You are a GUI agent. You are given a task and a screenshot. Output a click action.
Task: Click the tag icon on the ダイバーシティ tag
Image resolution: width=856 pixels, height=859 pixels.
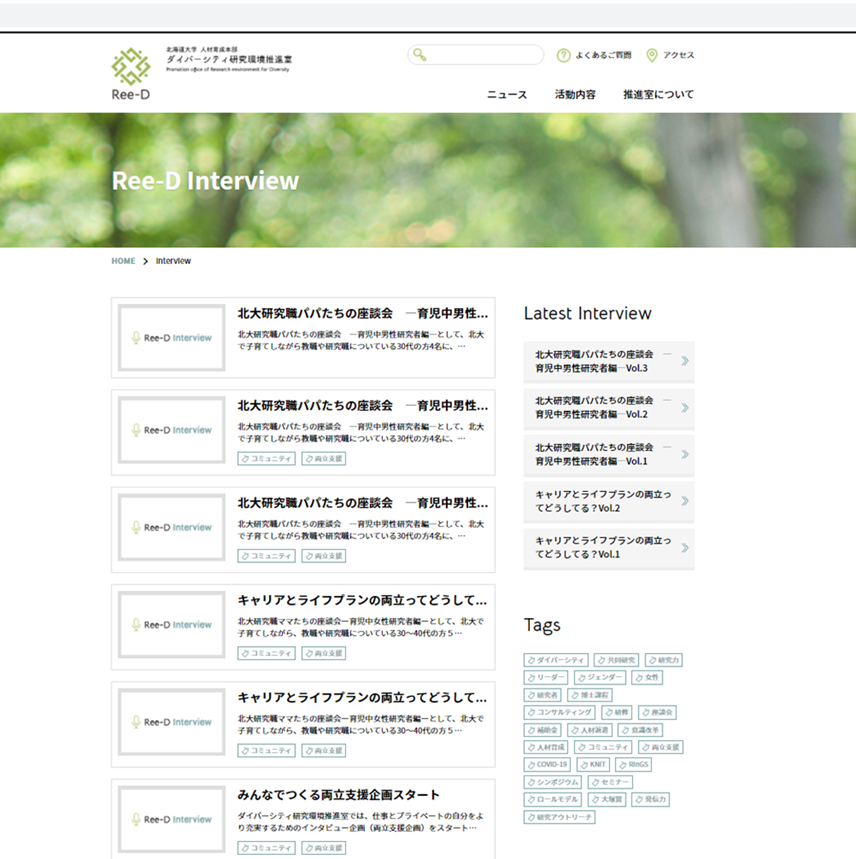point(532,660)
